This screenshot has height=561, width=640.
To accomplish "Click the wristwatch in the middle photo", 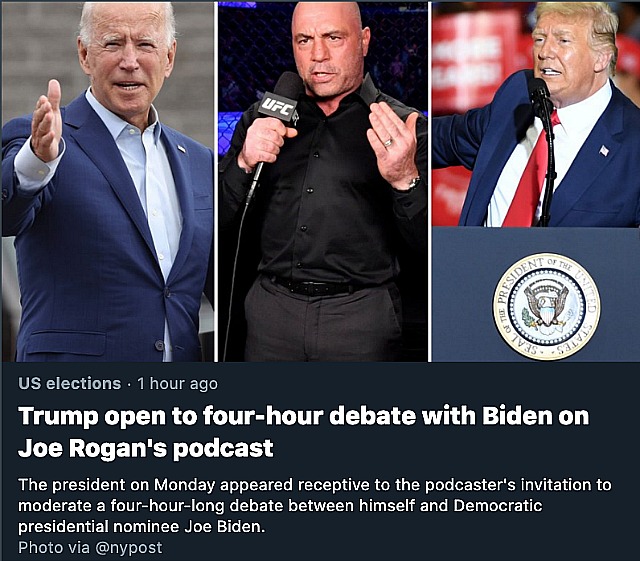I will (x=411, y=183).
